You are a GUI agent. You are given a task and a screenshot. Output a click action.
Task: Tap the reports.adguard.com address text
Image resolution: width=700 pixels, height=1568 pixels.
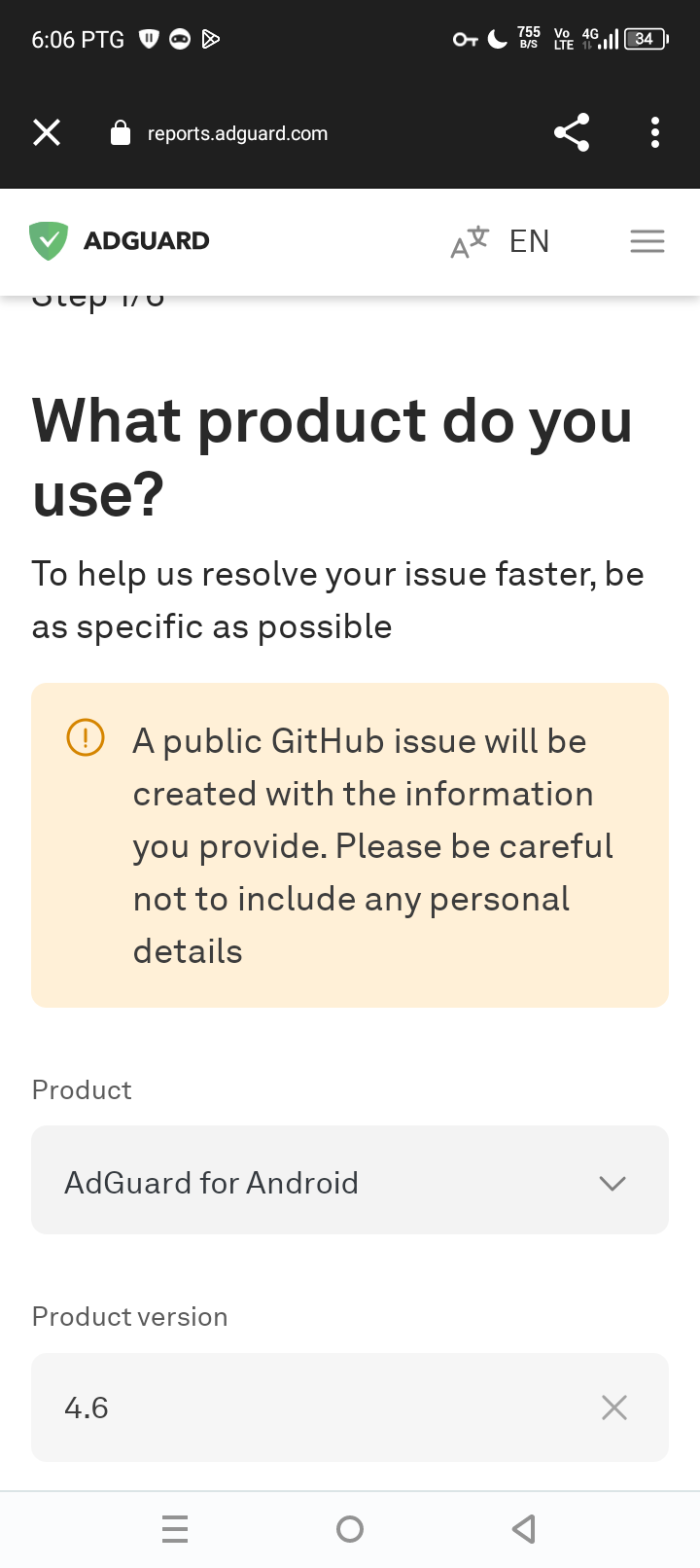(x=237, y=133)
